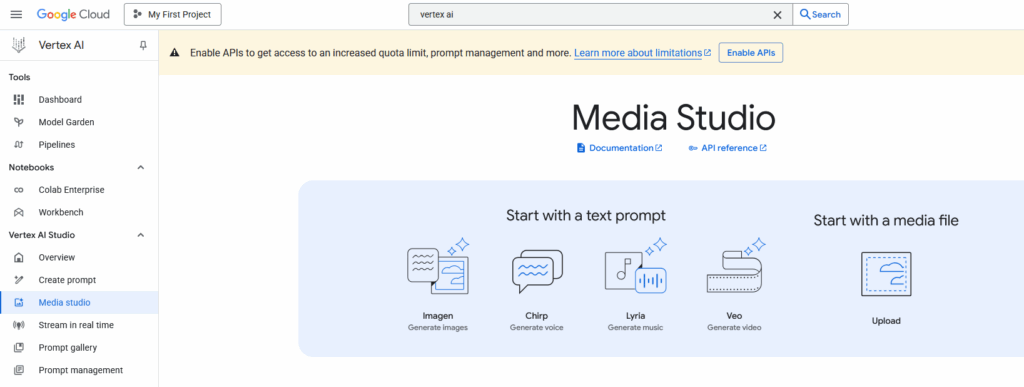
Task: Click the Vertex AI product icon
Action: coord(19,45)
